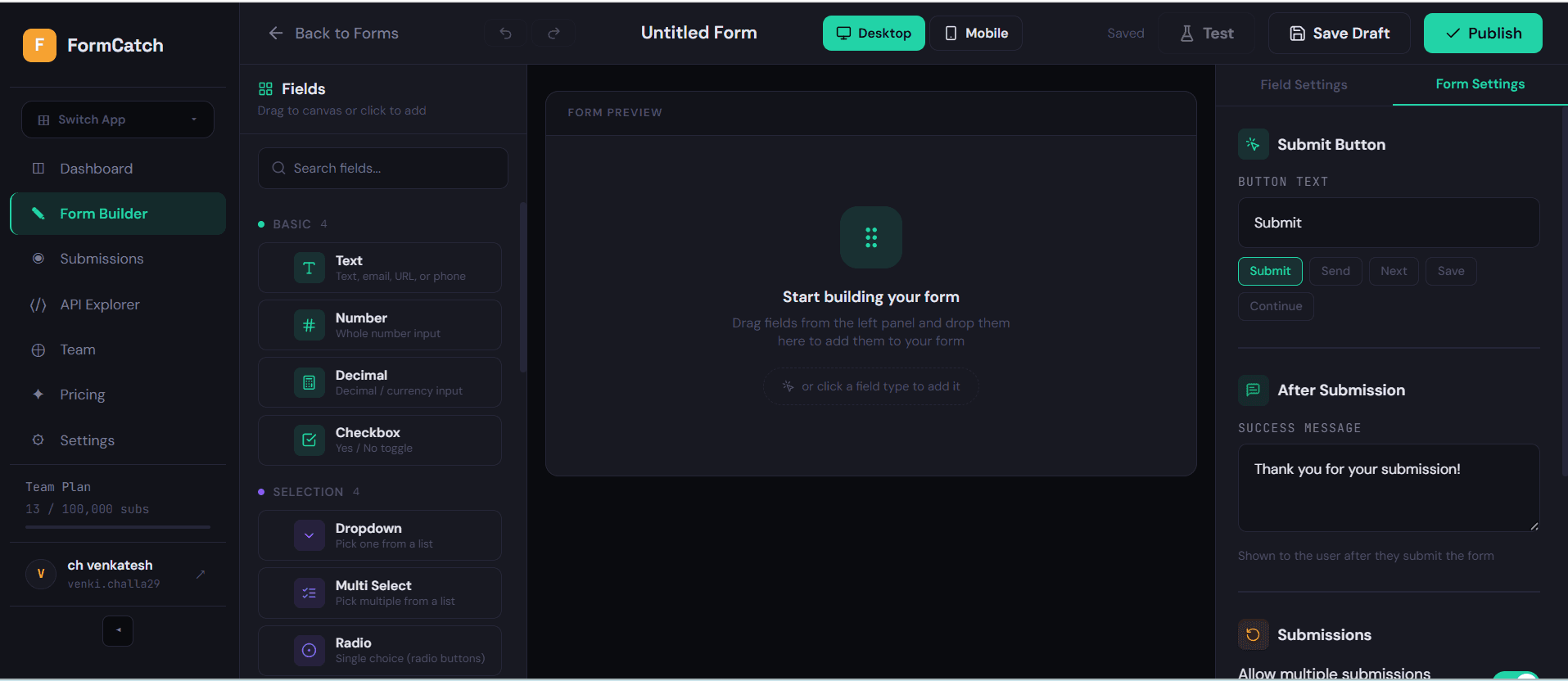The height and width of the screenshot is (681, 1568).
Task: Click the redo arrow icon
Action: pyautogui.click(x=554, y=34)
